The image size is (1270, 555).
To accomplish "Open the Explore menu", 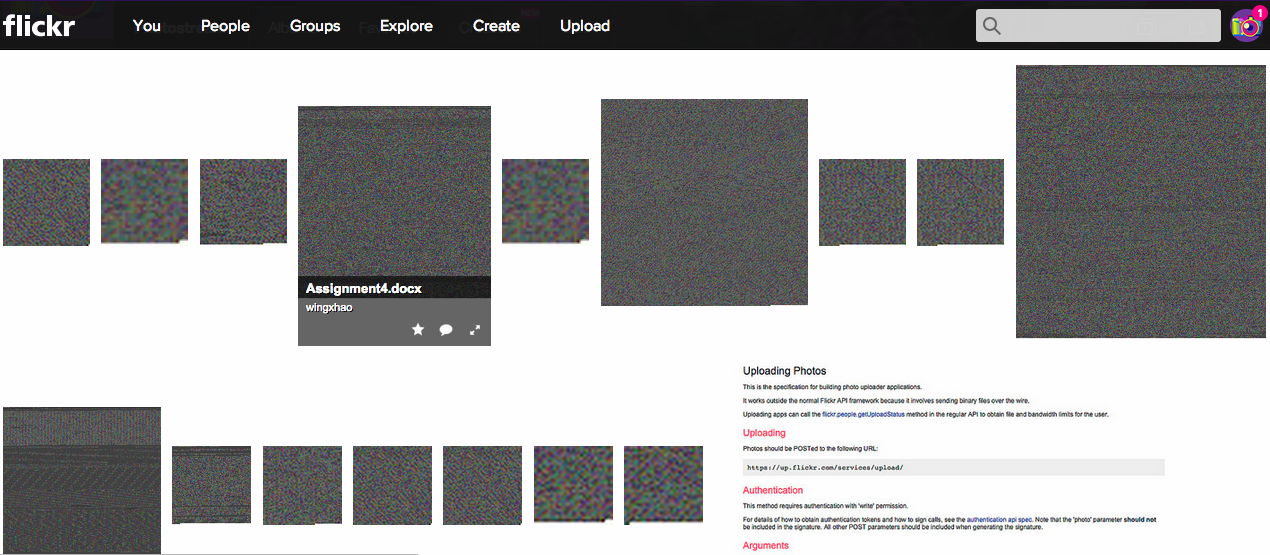I will pos(406,26).
